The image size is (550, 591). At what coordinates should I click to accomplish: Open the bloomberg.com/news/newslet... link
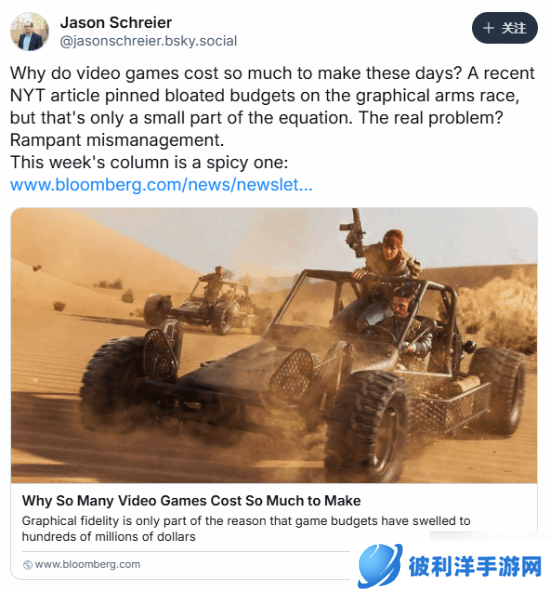(x=161, y=185)
